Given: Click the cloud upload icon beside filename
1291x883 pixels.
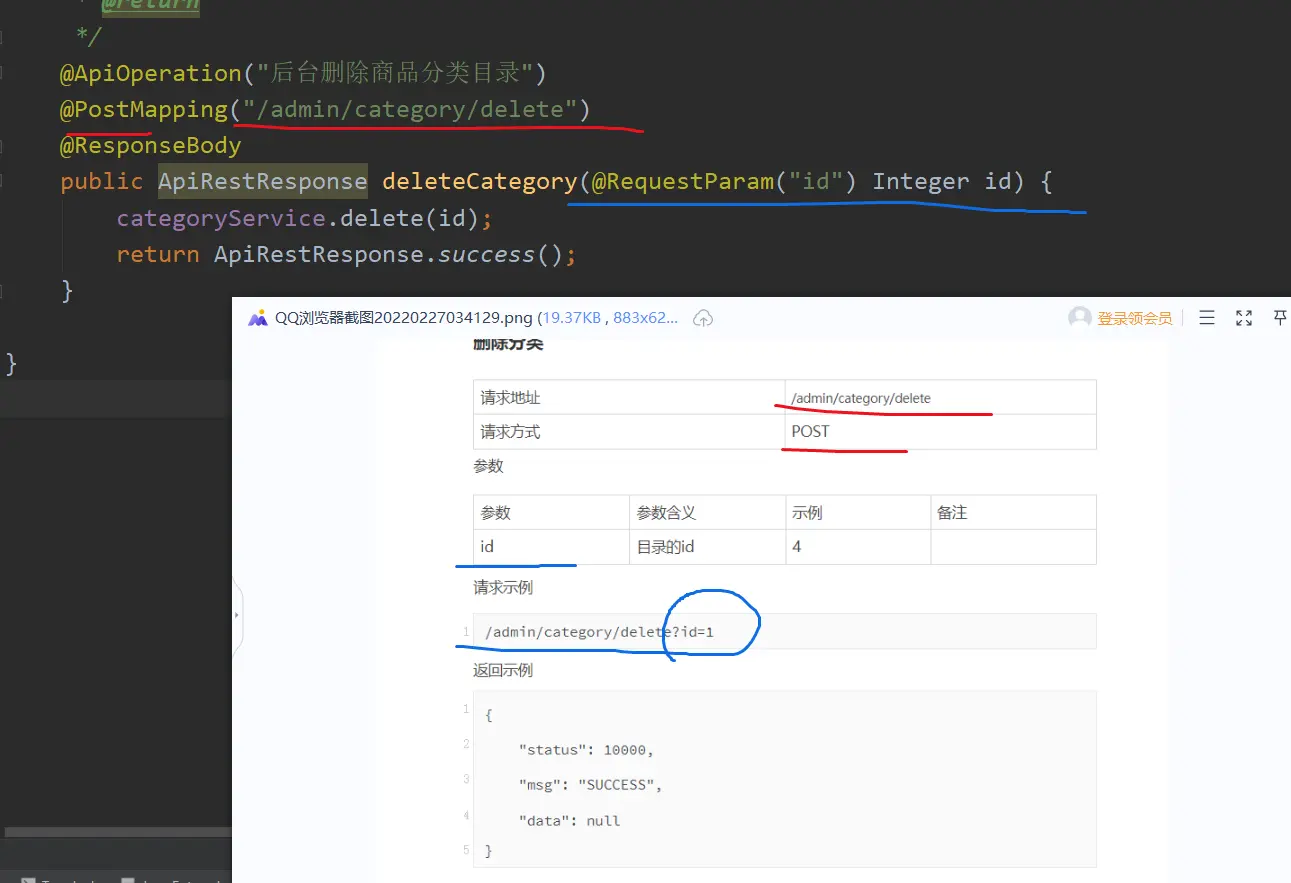Looking at the screenshot, I should click(703, 318).
